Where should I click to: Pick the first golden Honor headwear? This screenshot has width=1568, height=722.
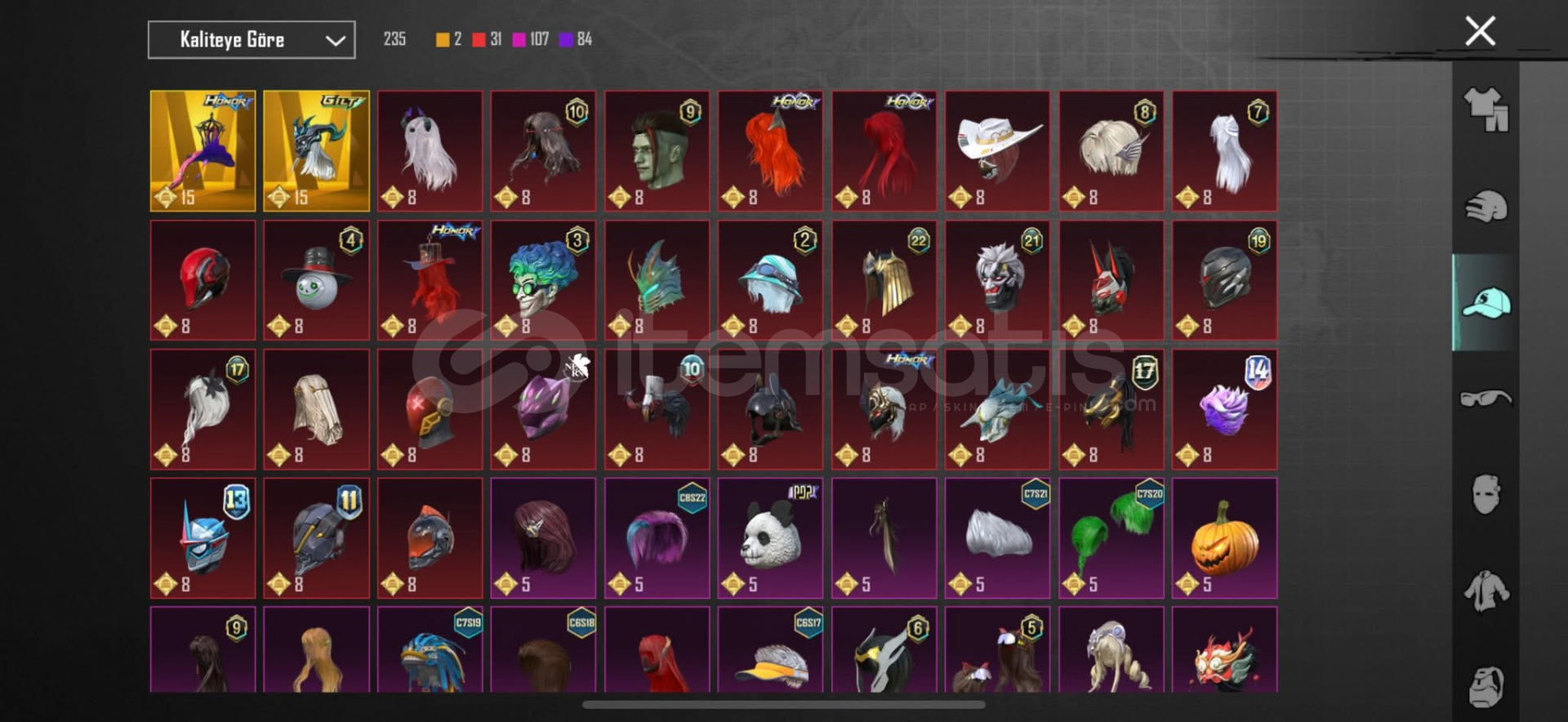click(x=203, y=151)
